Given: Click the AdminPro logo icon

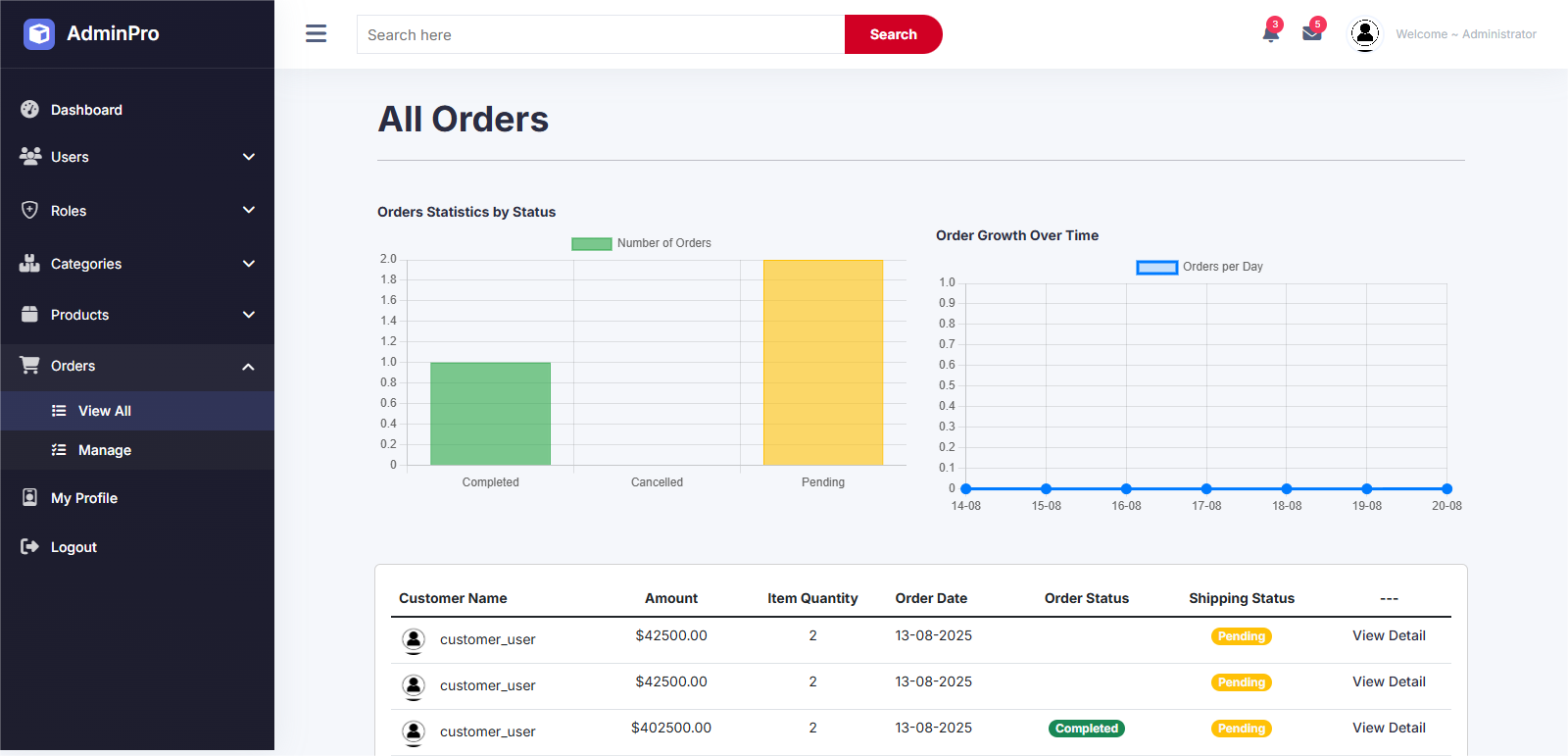Looking at the screenshot, I should click(x=39, y=34).
